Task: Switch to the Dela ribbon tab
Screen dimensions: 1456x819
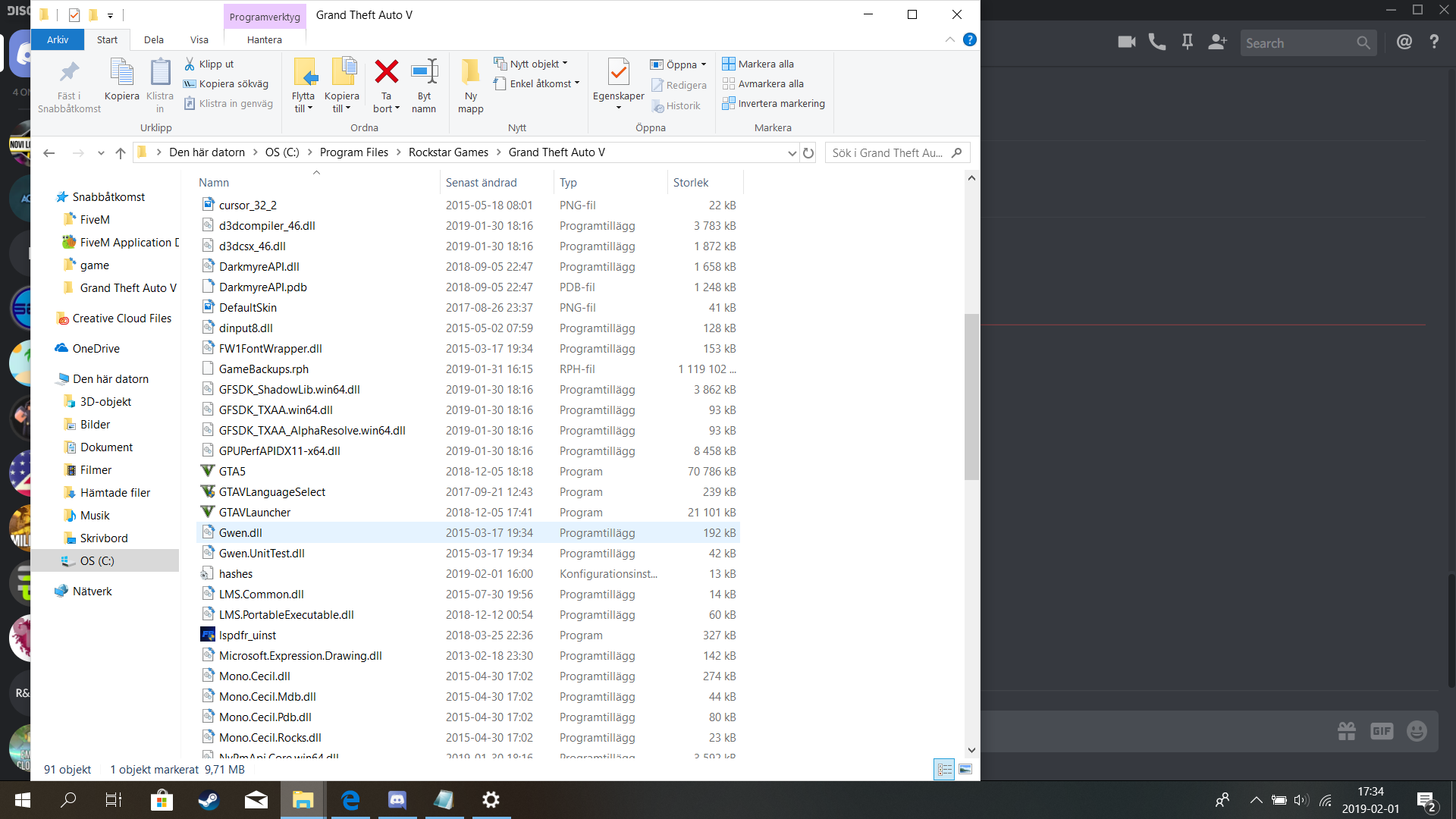Action: (154, 39)
